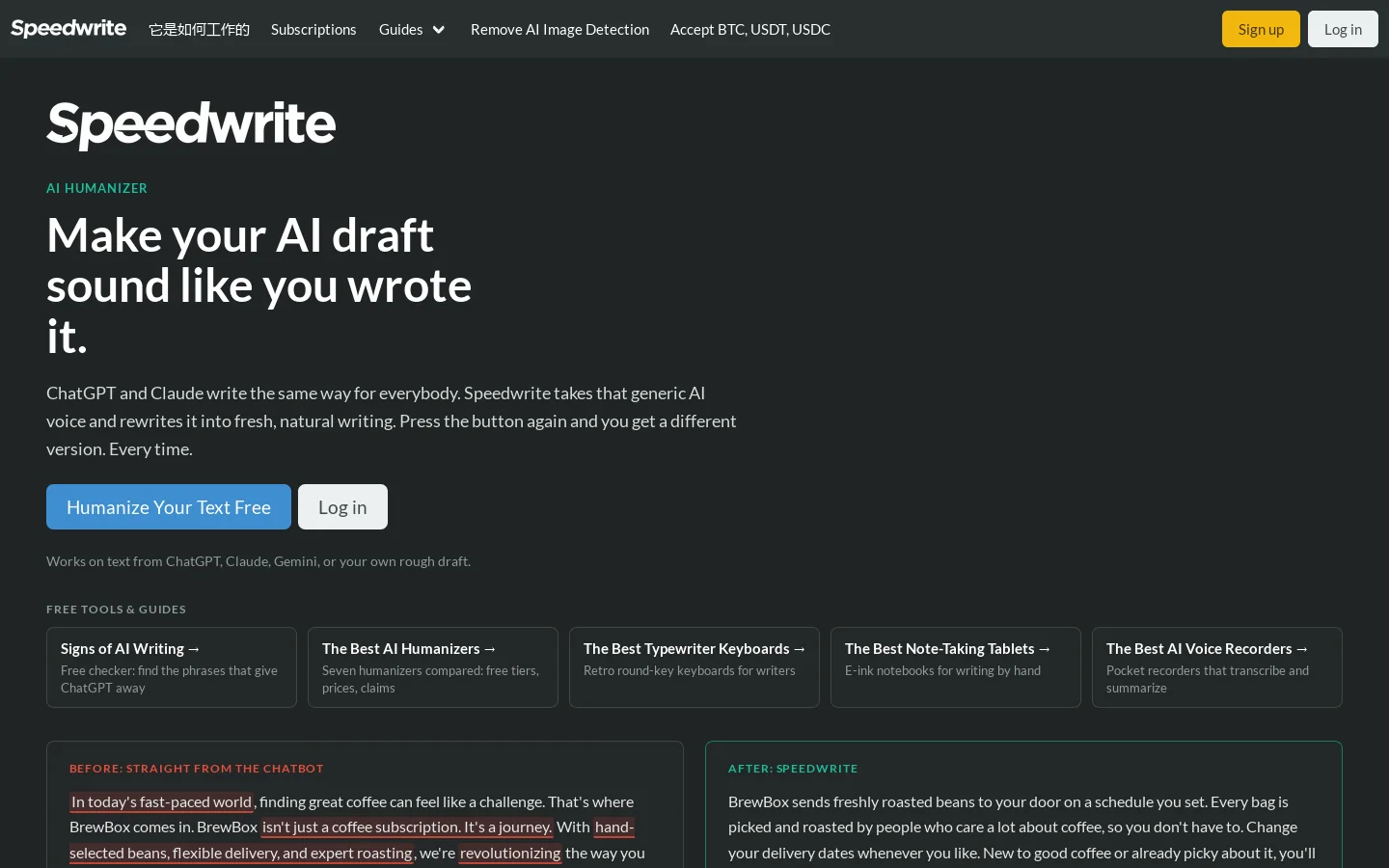Open The Best AI Humanizers guide card
The image size is (1389, 868).
coord(433,667)
